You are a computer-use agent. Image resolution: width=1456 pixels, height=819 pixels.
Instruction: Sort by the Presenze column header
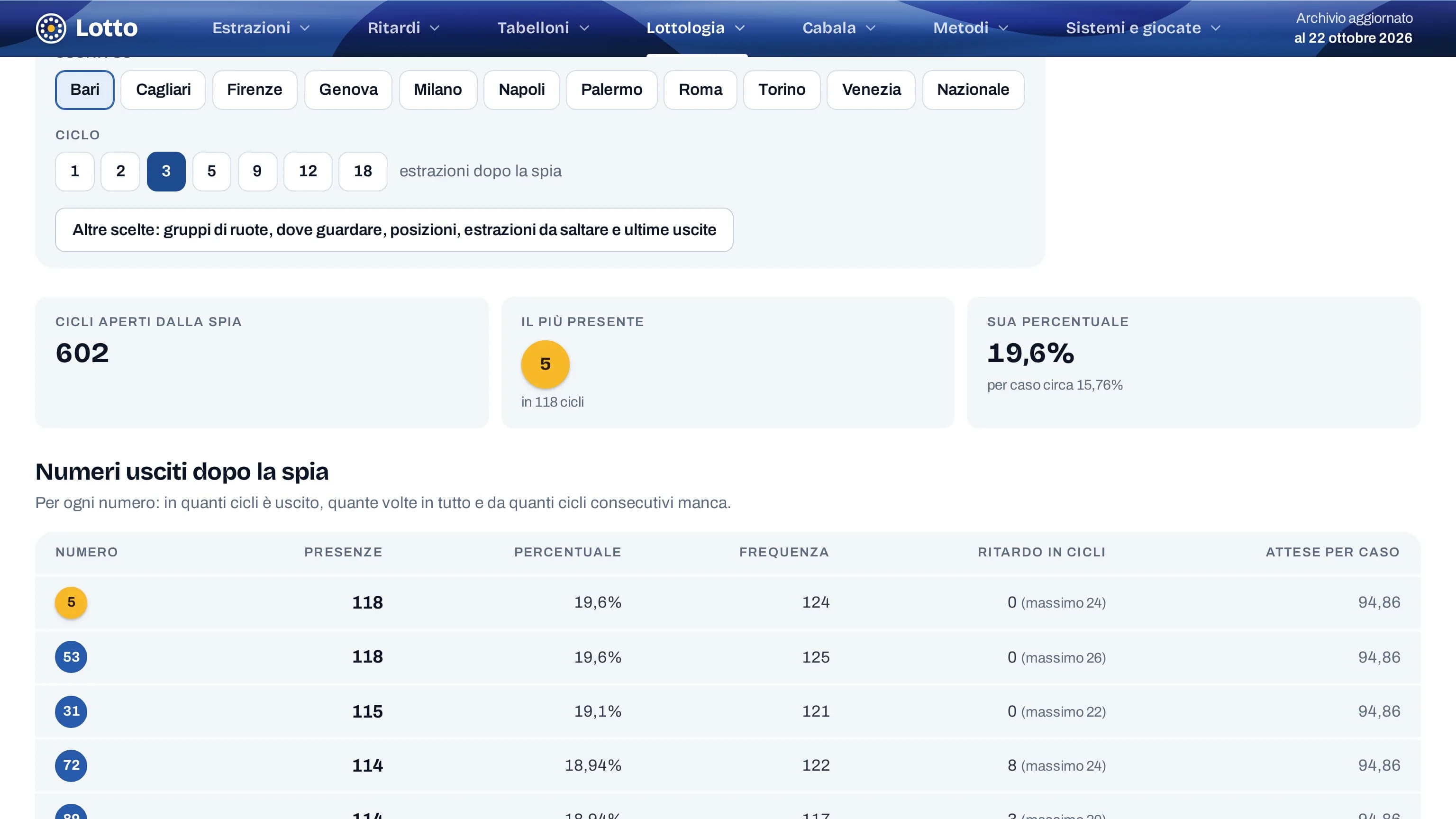(x=343, y=552)
